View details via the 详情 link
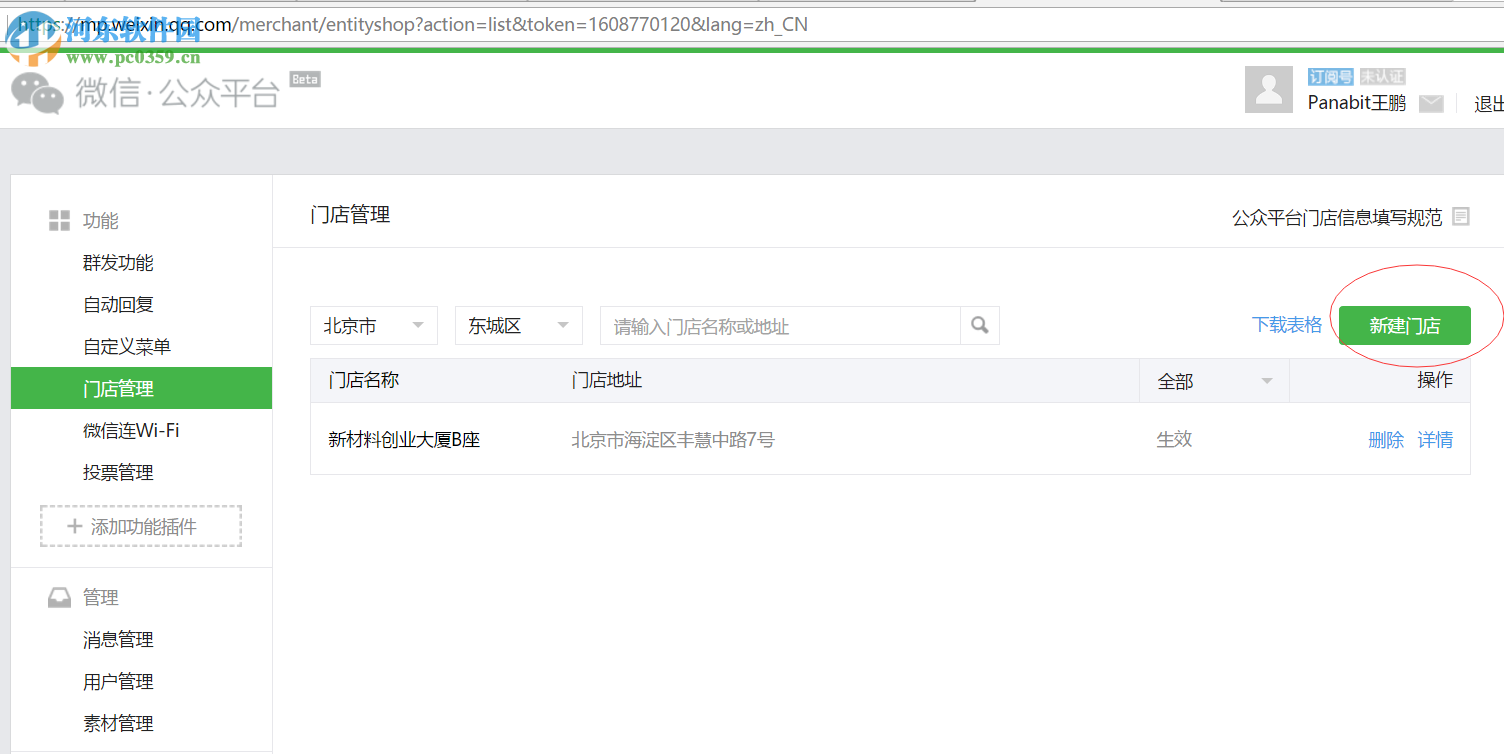The height and width of the screenshot is (754, 1504). click(1435, 439)
